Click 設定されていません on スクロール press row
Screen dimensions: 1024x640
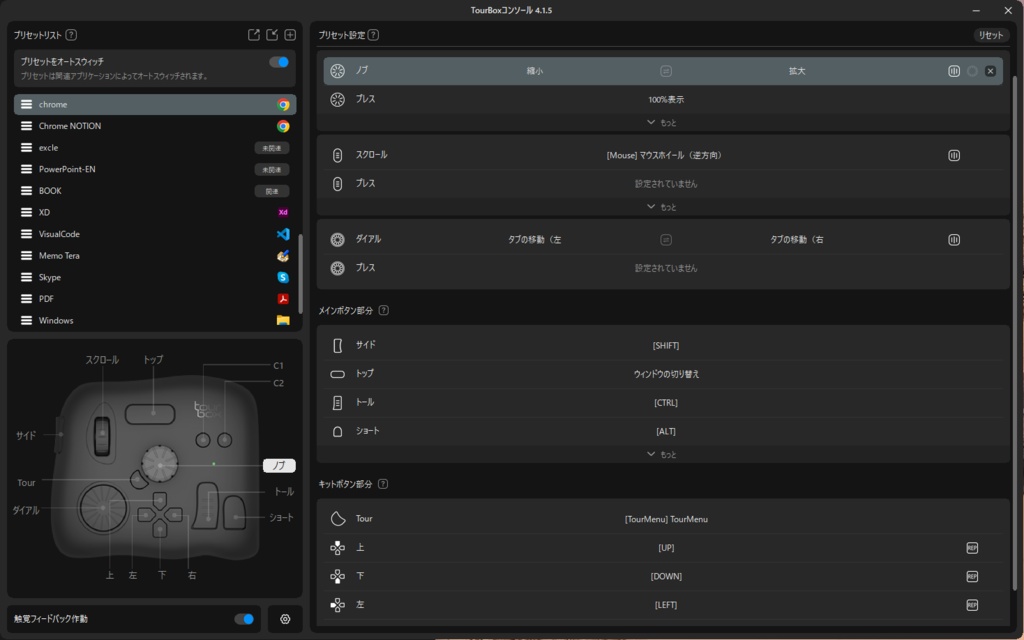[665, 184]
